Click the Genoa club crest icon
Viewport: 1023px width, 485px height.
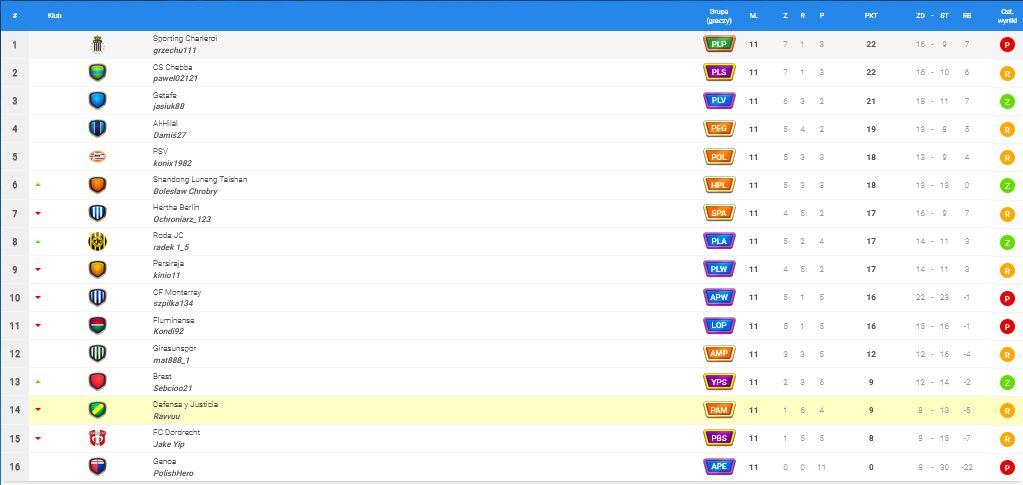click(97, 467)
